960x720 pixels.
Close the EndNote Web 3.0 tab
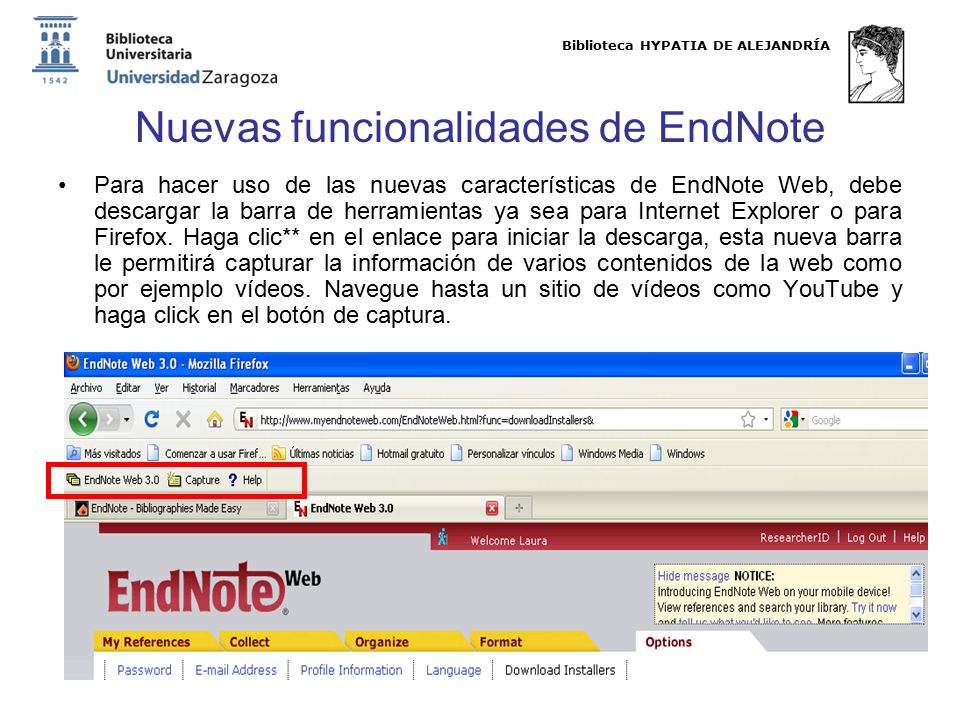coord(492,508)
